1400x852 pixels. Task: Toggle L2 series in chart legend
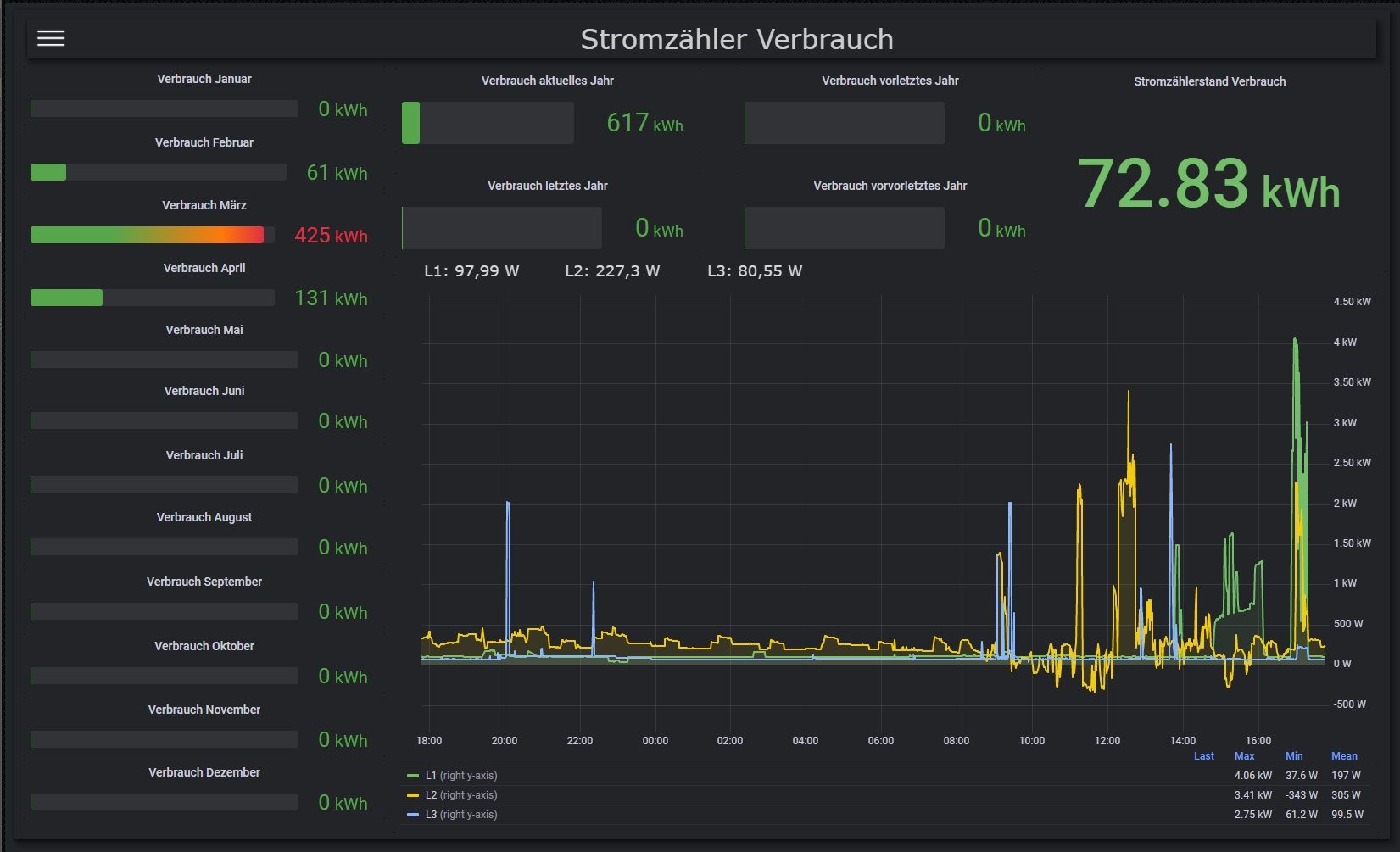pos(461,795)
